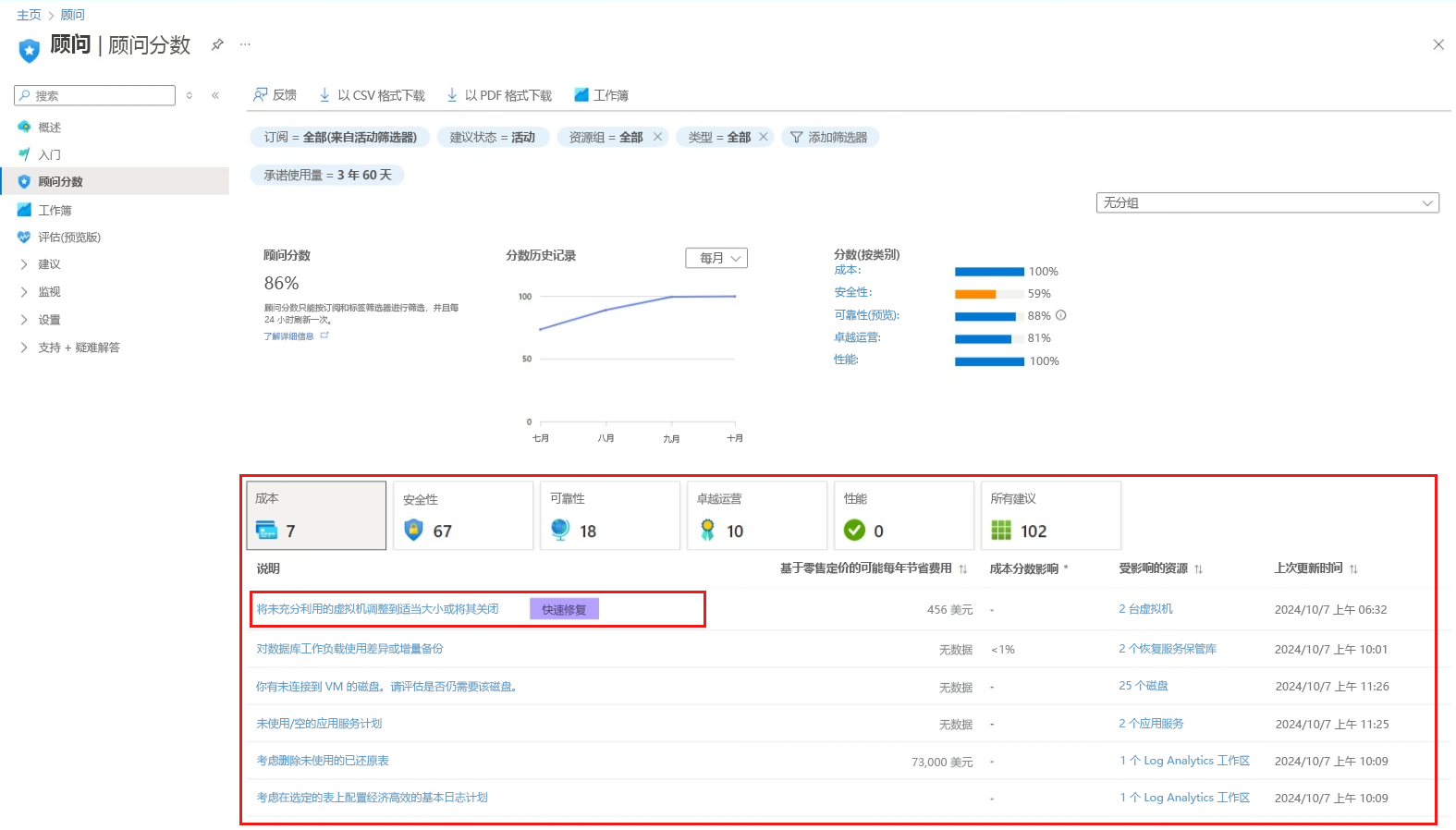Select the 性能 tab showing 0

click(x=904, y=515)
